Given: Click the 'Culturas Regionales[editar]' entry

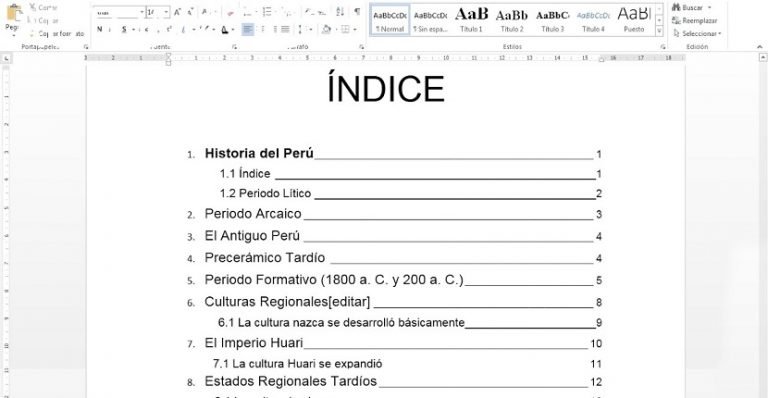Looking at the screenshot, I should (287, 302).
